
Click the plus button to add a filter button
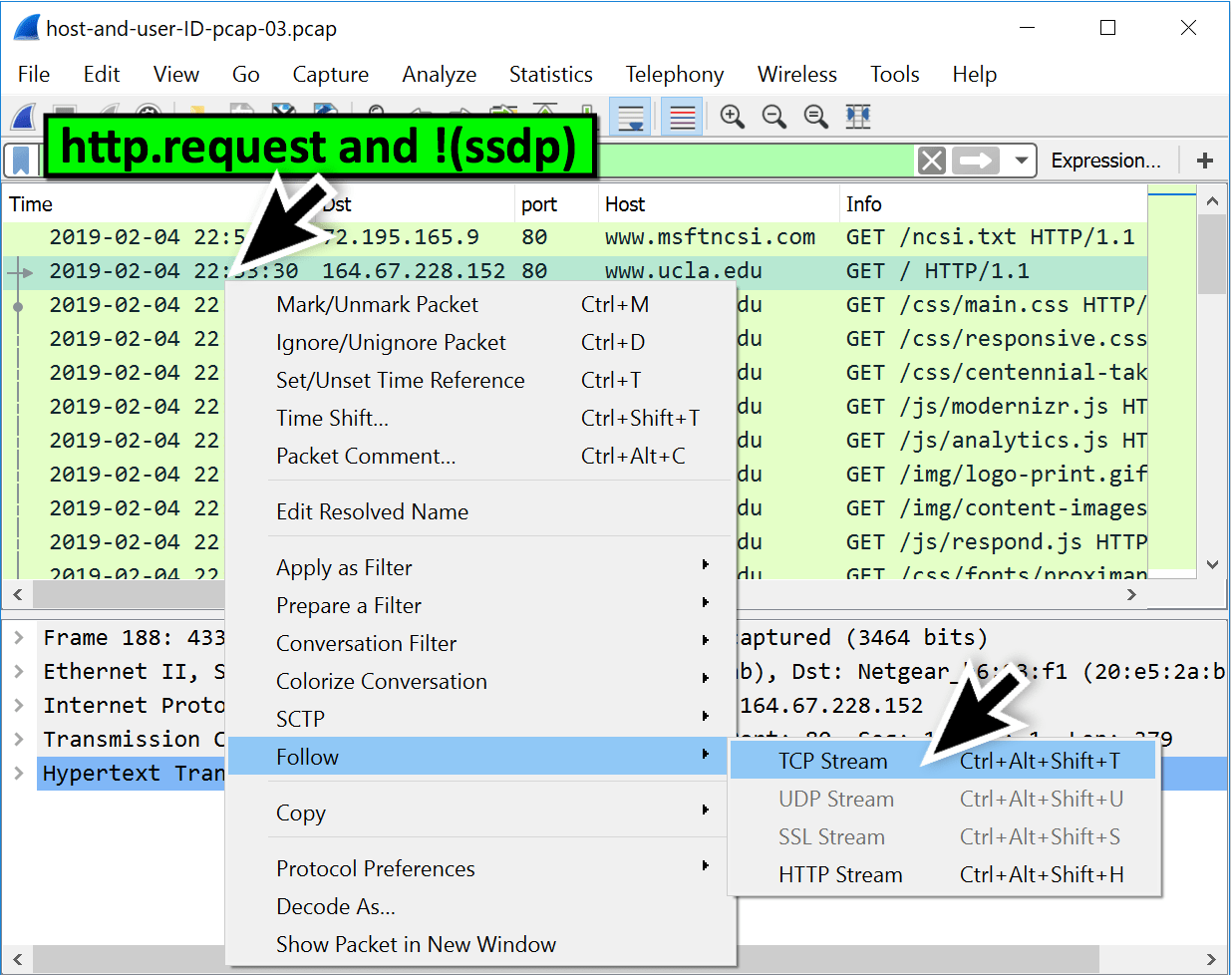coord(1204,160)
